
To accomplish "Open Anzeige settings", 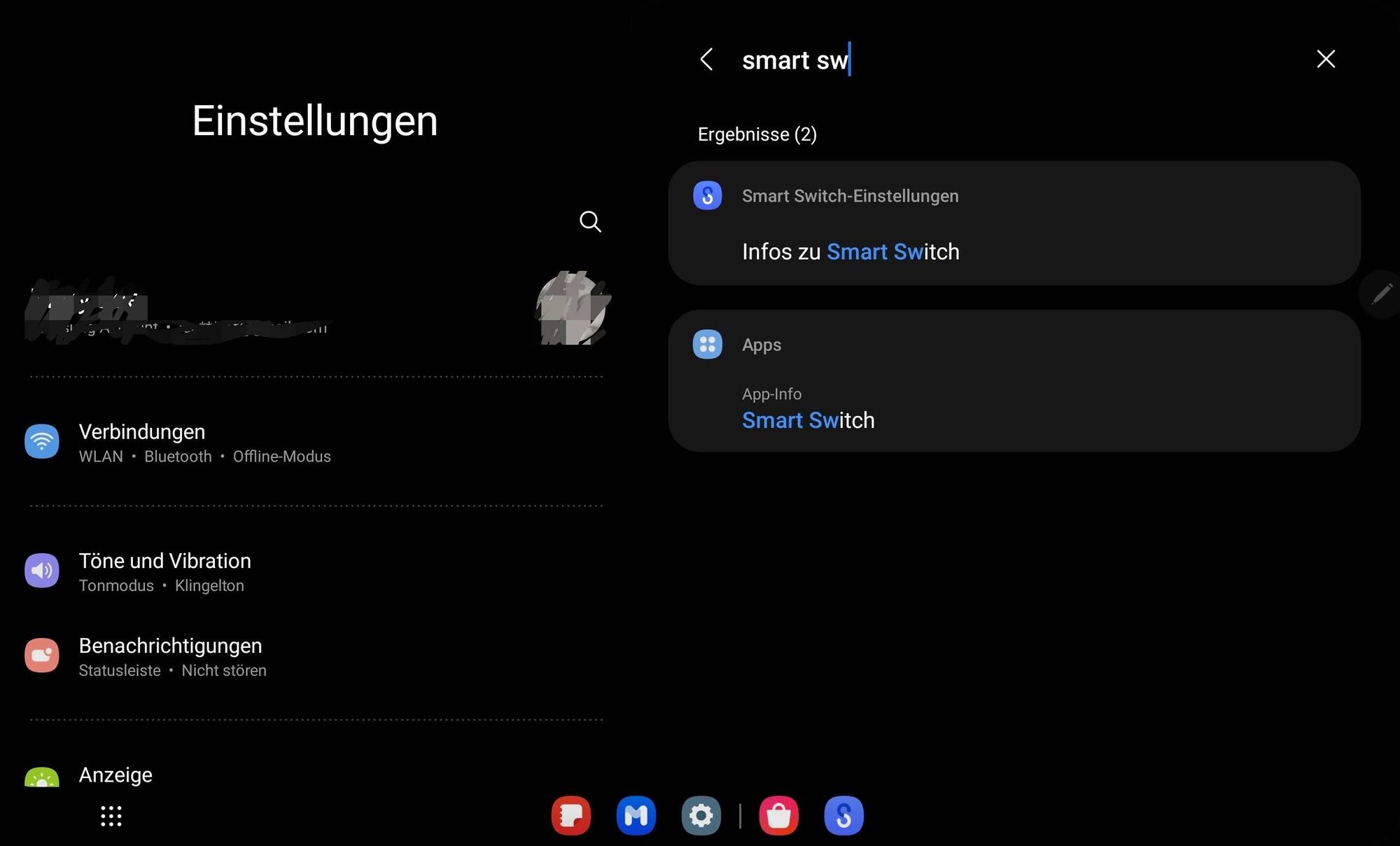I will click(315, 775).
